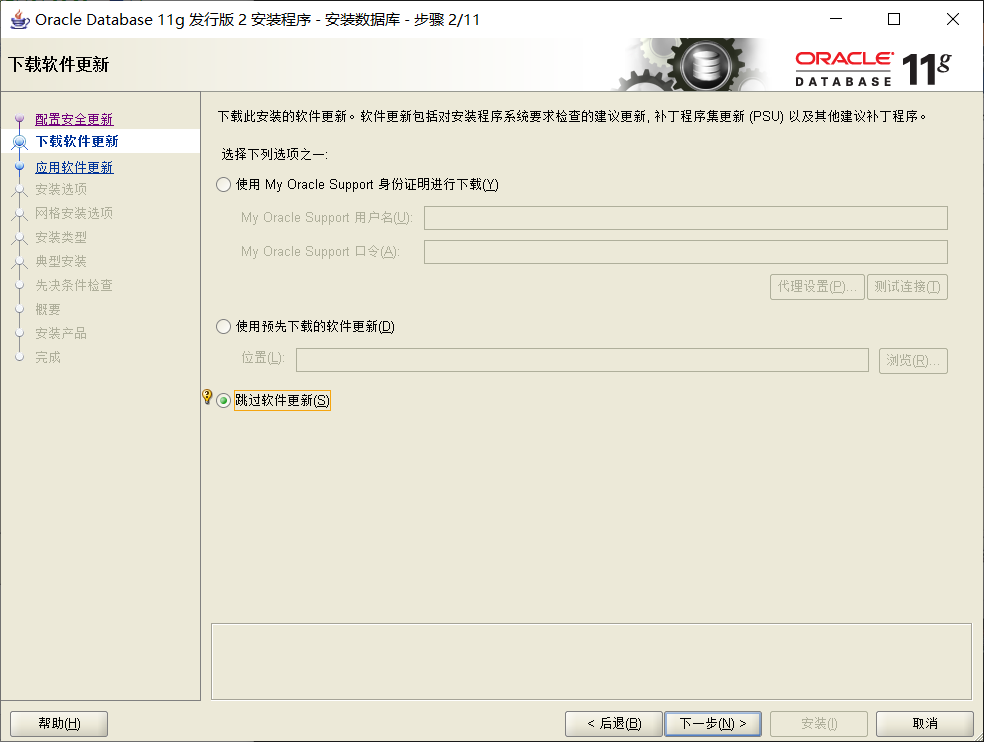Click the 安装(I) button
The image size is (984, 742).
[819, 724]
